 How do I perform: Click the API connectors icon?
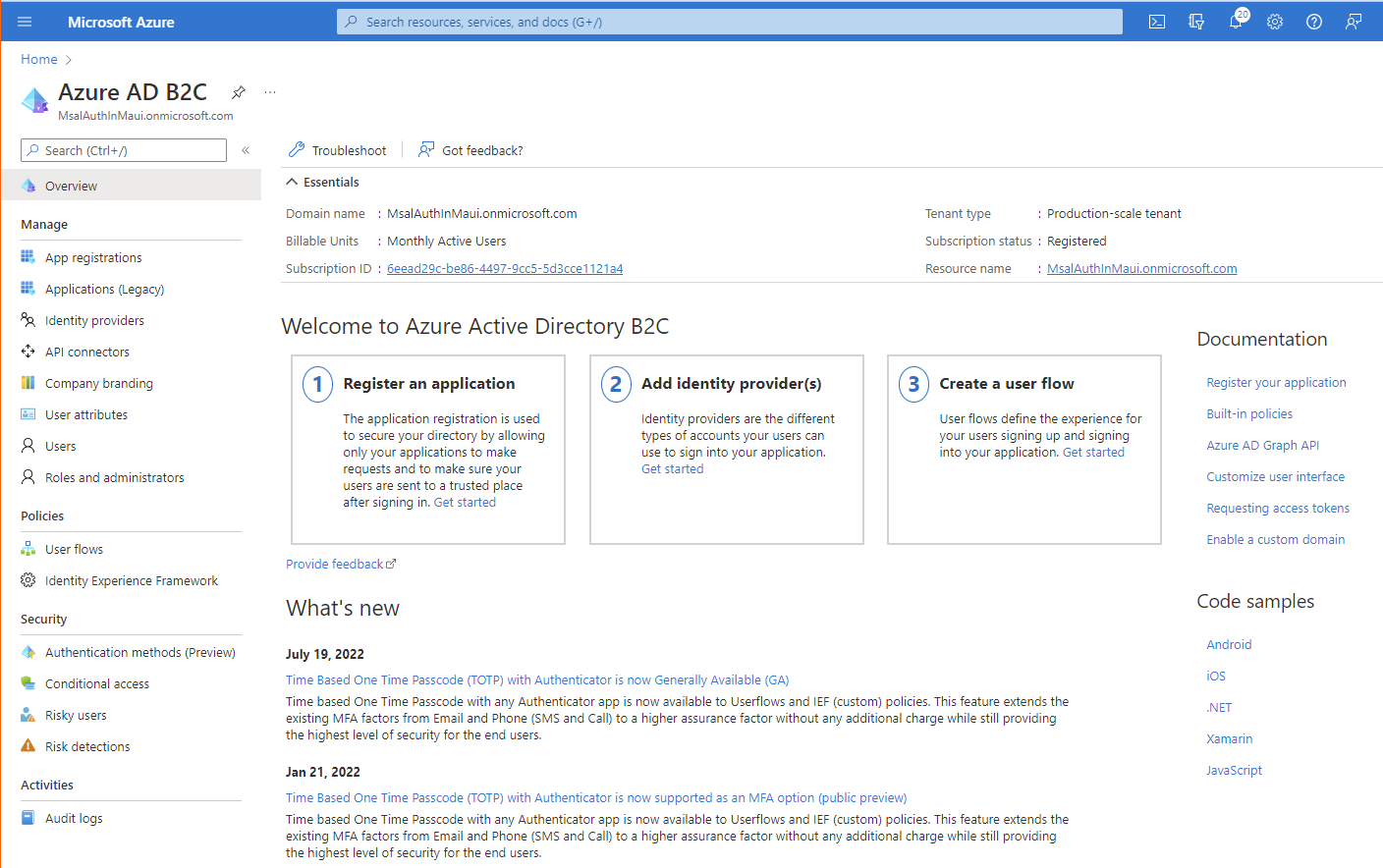coord(28,352)
